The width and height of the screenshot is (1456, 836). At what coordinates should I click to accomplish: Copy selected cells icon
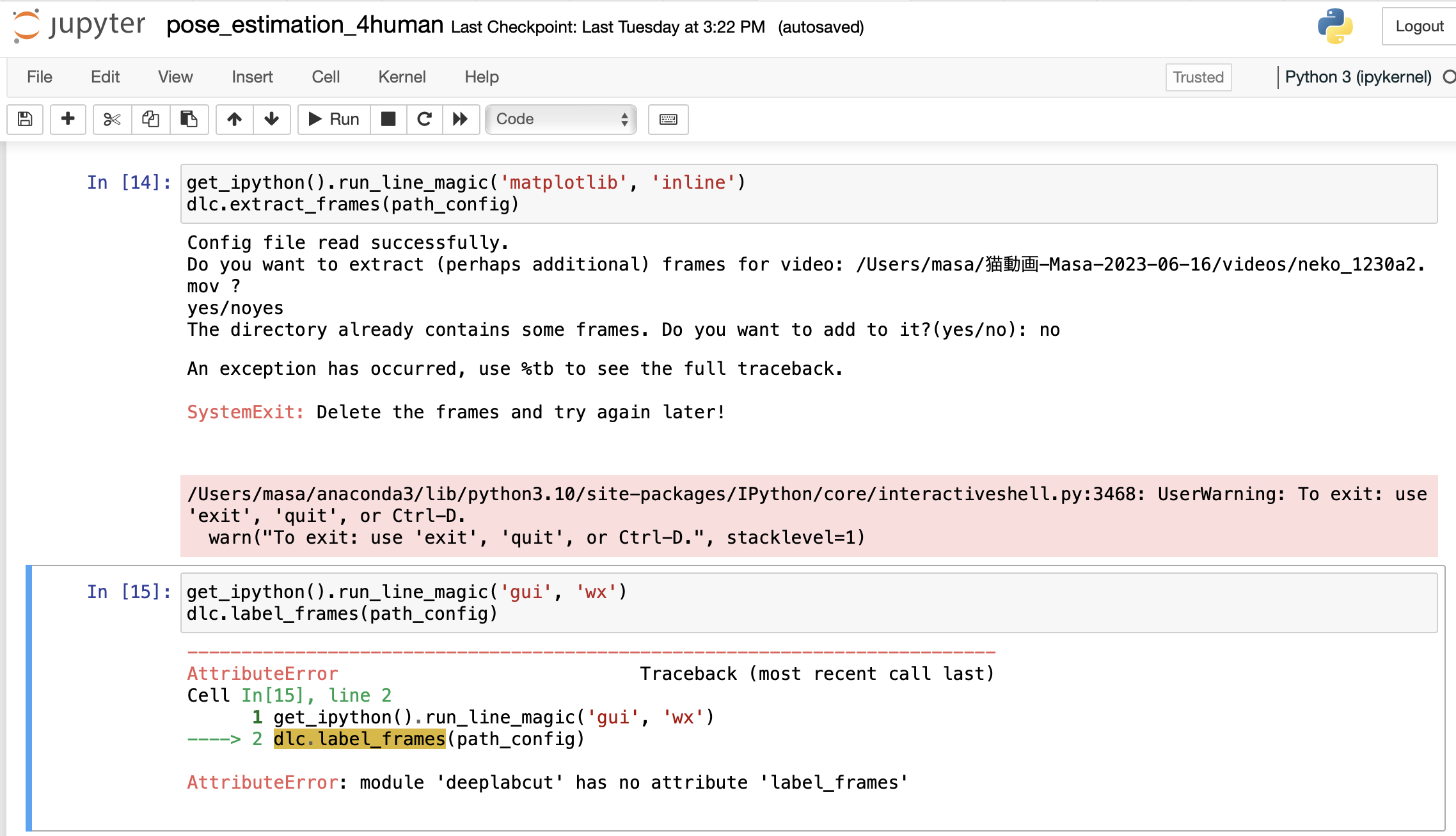(150, 119)
